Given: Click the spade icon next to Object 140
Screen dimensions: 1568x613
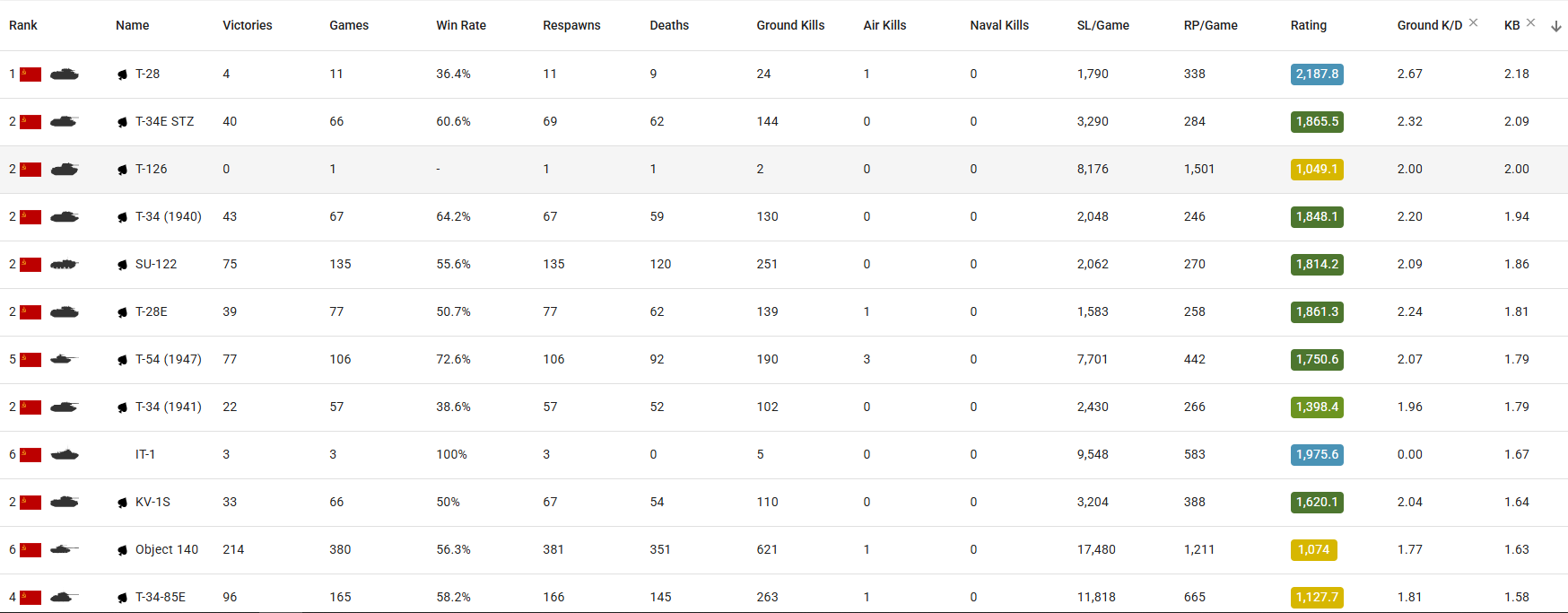Looking at the screenshot, I should (x=123, y=550).
